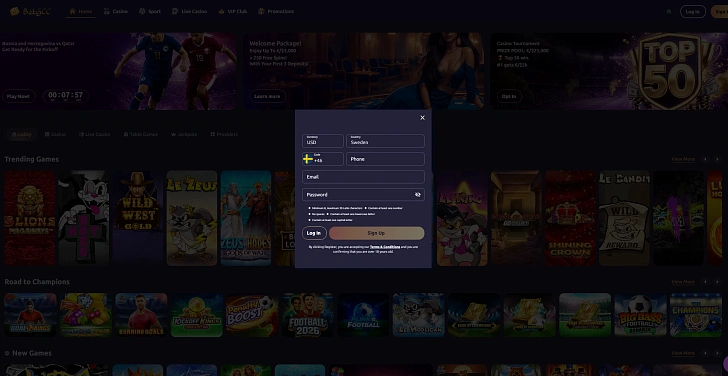The width and height of the screenshot is (728, 376).
Task: Select the Casino category tab
Action: [55, 135]
